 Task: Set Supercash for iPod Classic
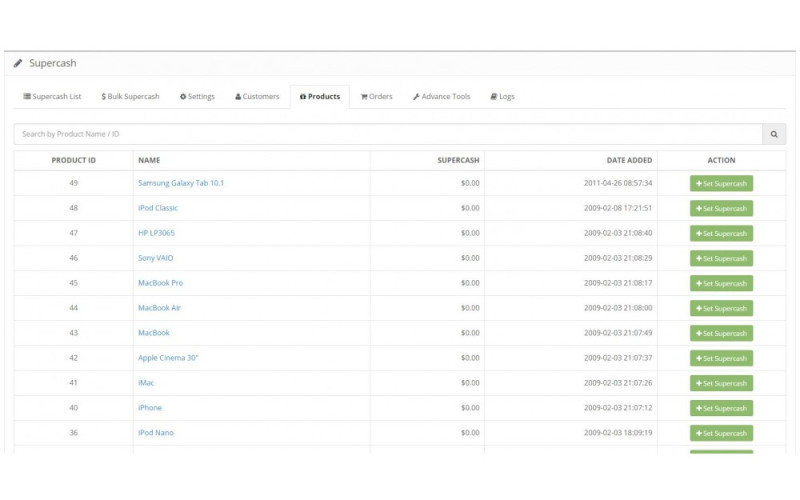721,209
